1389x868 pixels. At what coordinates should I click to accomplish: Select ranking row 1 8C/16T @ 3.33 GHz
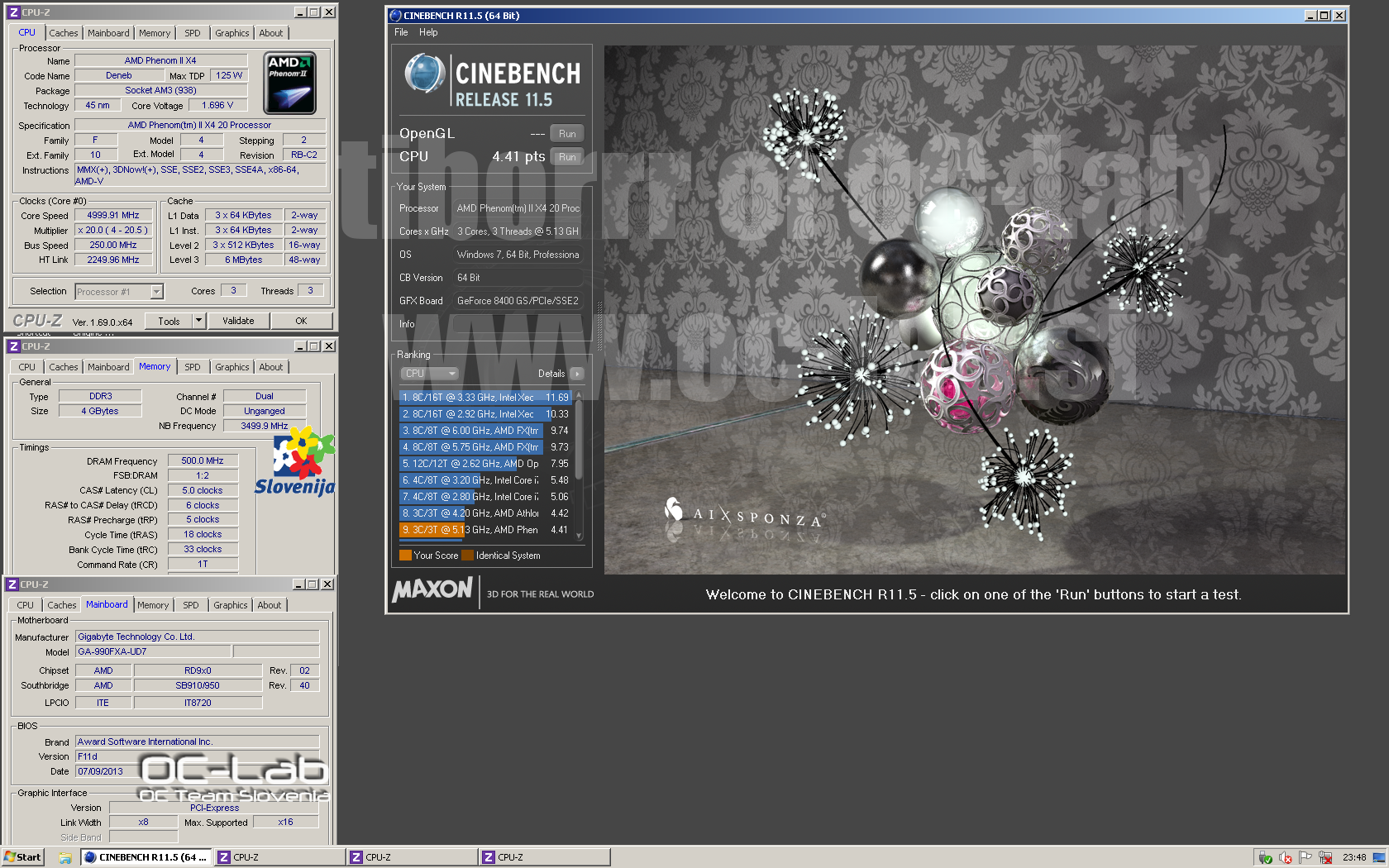(485, 398)
